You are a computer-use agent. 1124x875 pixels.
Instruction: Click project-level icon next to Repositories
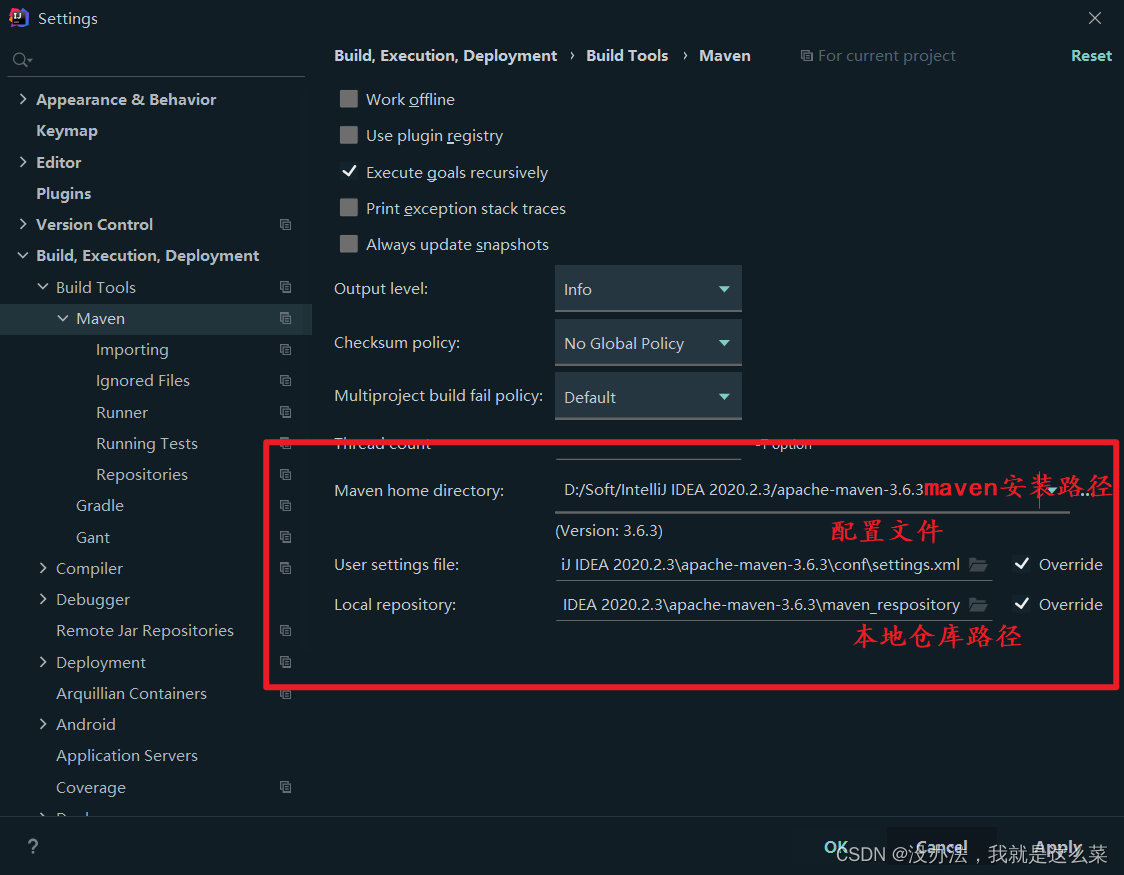click(x=285, y=474)
